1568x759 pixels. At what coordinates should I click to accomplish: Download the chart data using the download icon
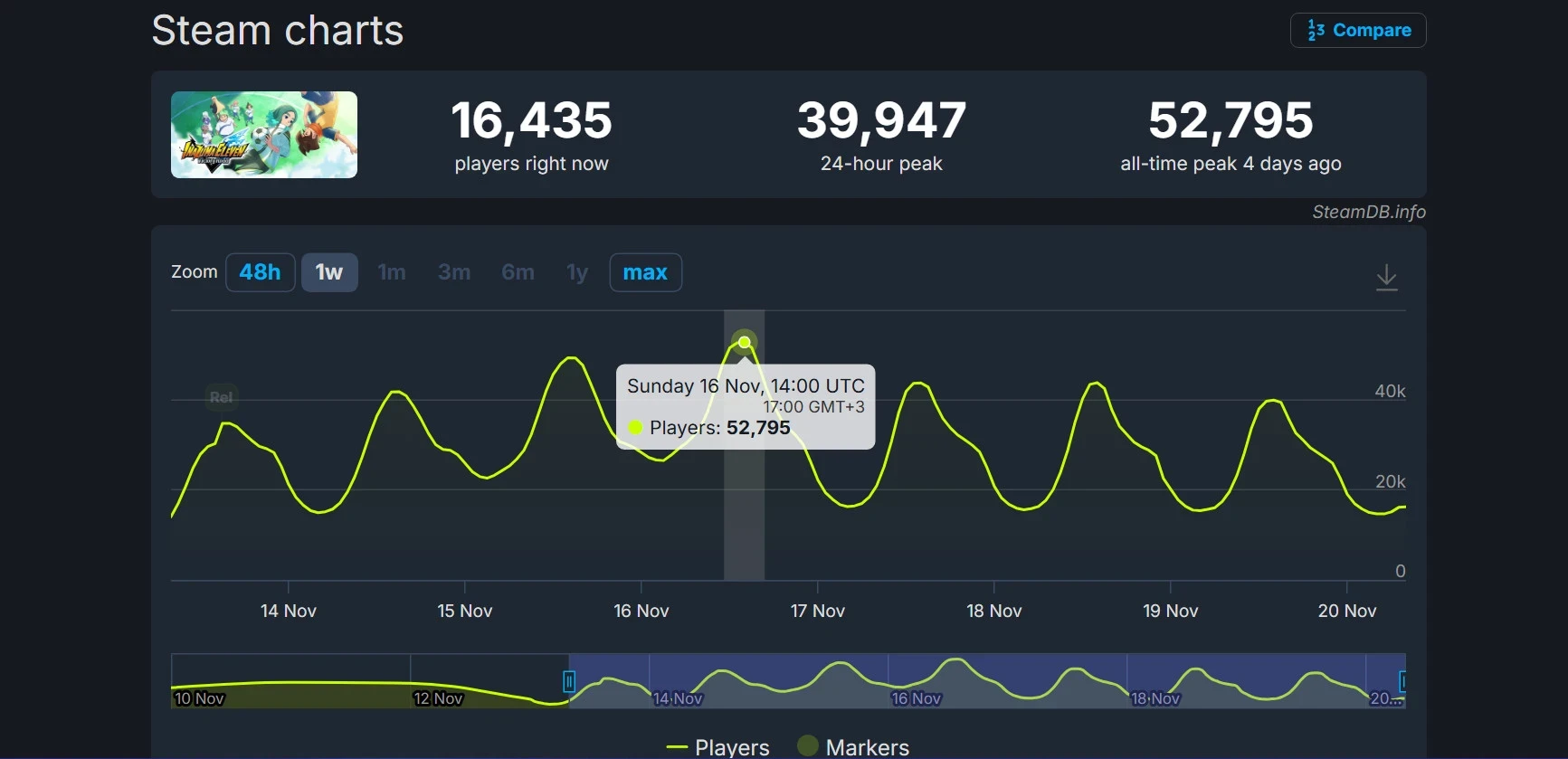coord(1386,277)
